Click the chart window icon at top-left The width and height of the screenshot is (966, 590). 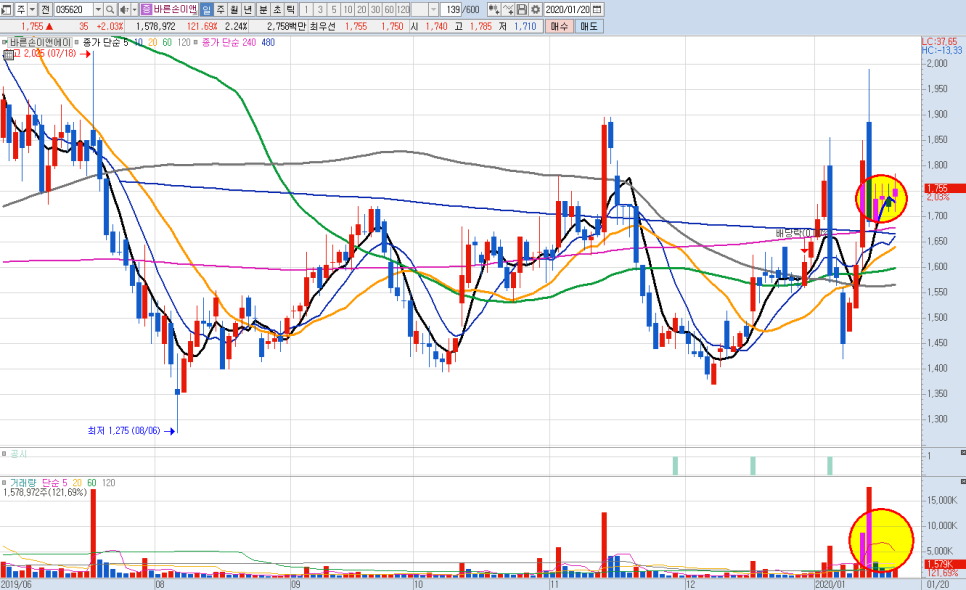pos(6,9)
